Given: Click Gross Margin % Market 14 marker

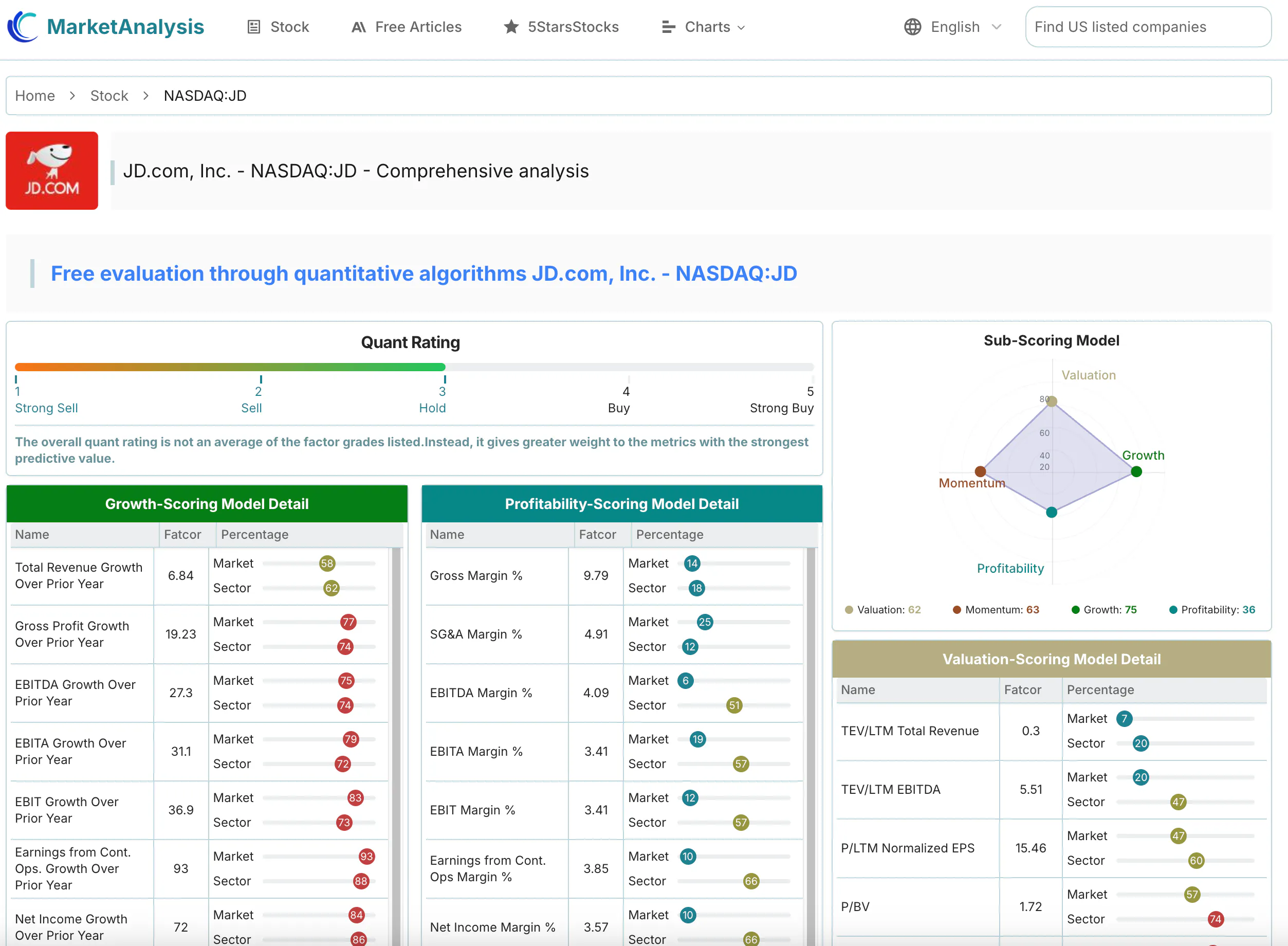Looking at the screenshot, I should tap(692, 563).
